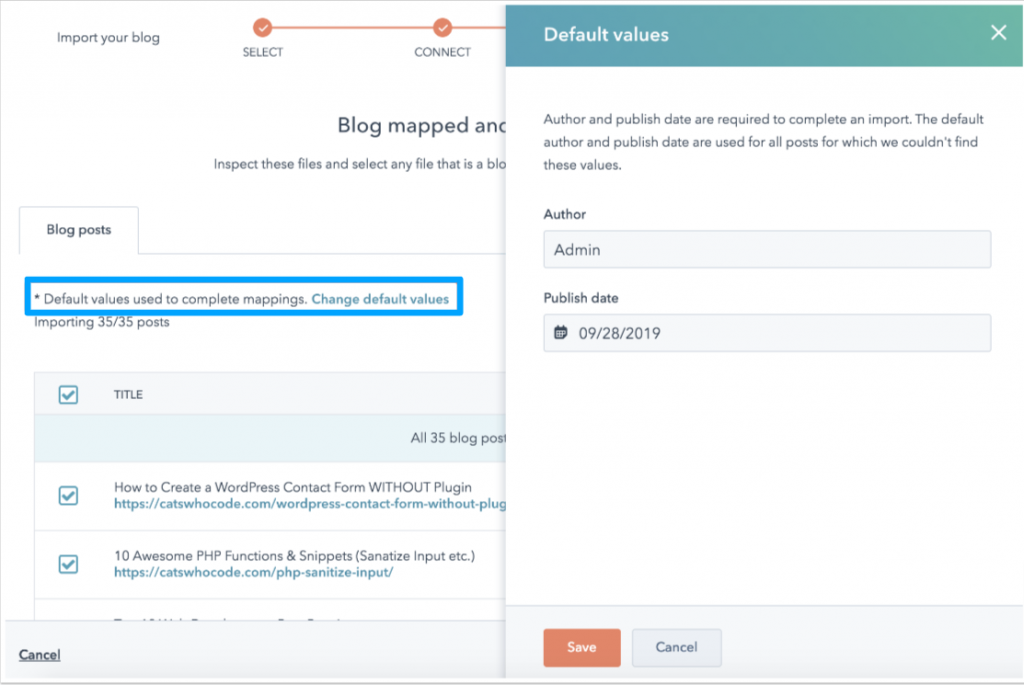
Task: Switch to the Blog posts tab
Action: click(78, 229)
